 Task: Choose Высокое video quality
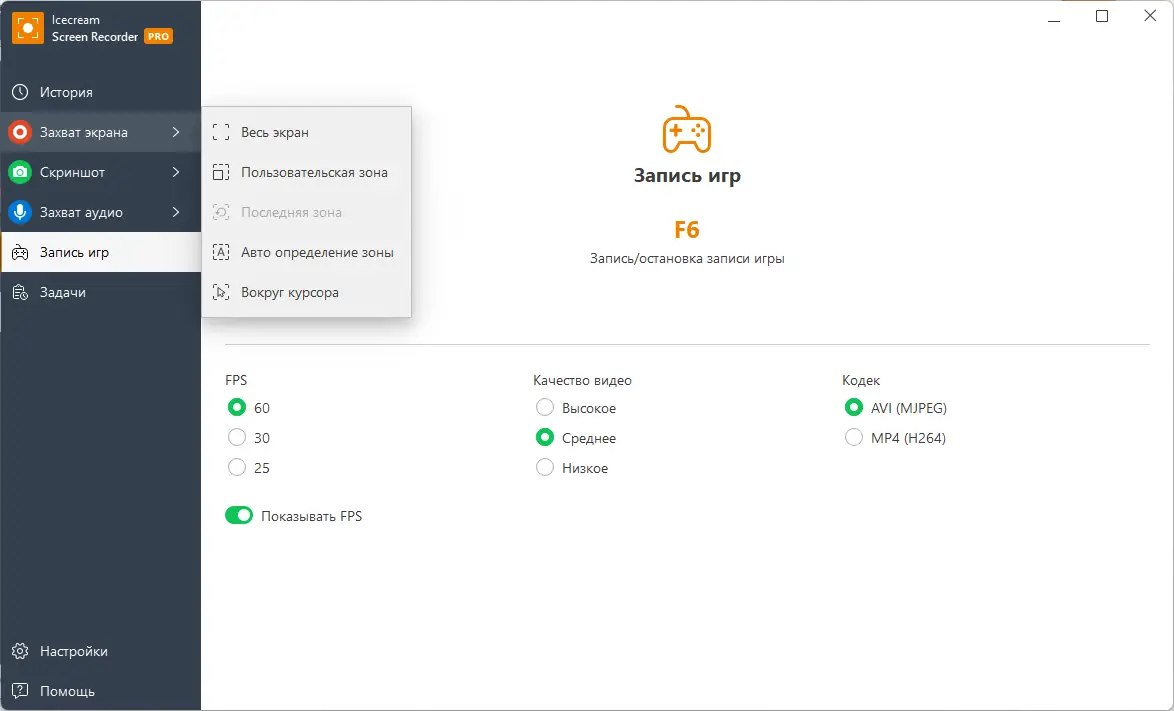tap(545, 408)
